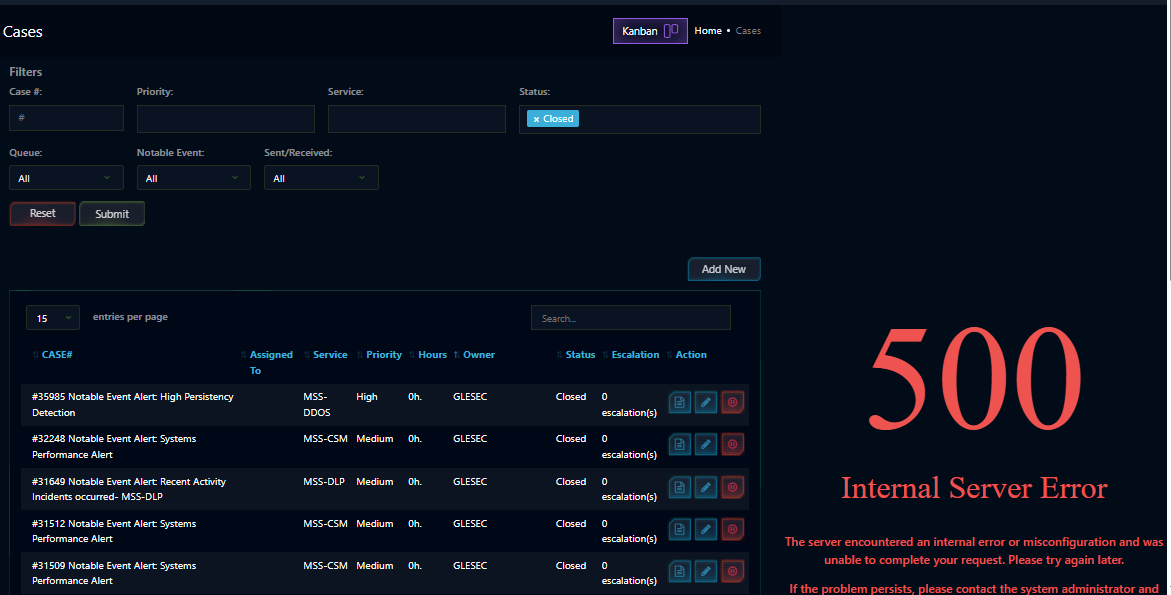Open the Sent/Received dropdown
Image resolution: width=1171 pixels, height=595 pixels.
point(321,178)
